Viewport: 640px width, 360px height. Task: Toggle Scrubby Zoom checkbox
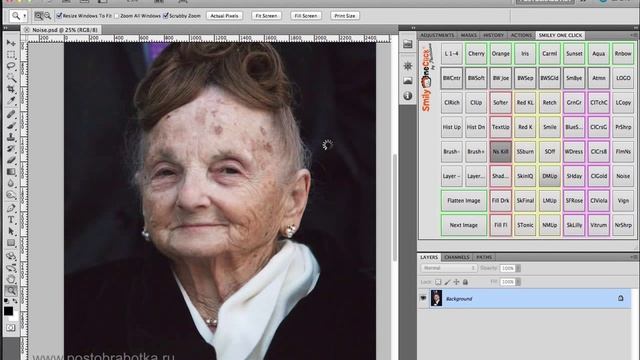point(165,16)
